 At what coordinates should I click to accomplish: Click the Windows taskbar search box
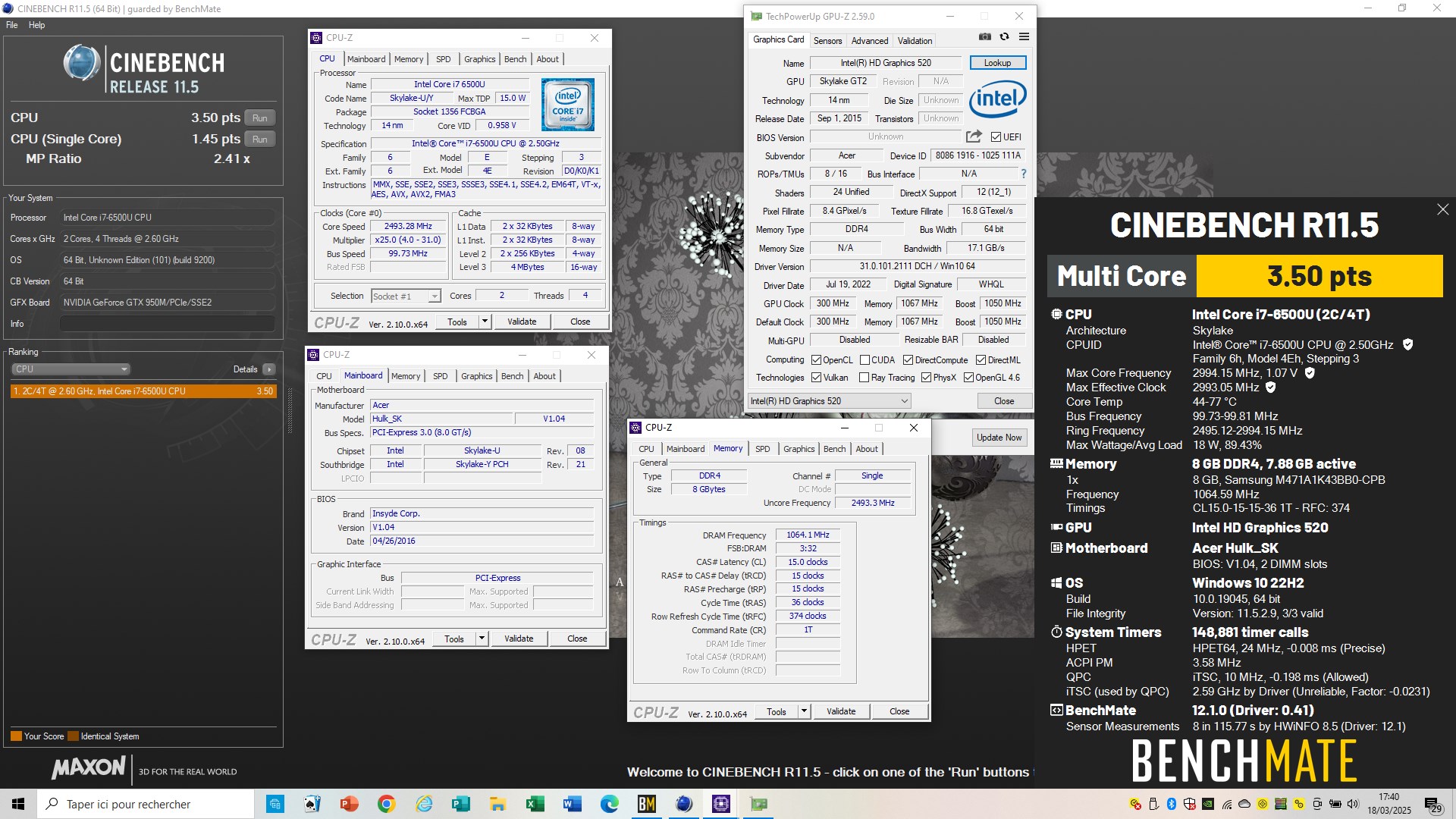tap(146, 804)
